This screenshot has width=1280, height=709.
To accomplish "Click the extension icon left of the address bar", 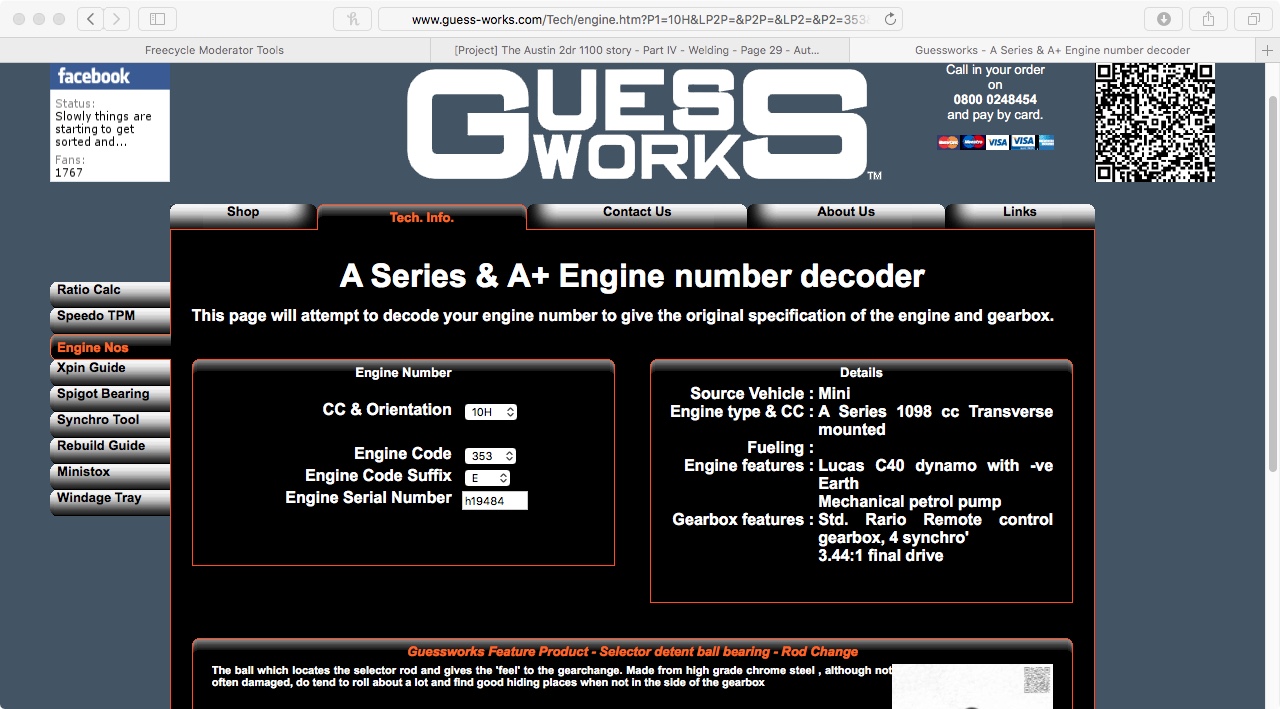I will [x=353, y=19].
